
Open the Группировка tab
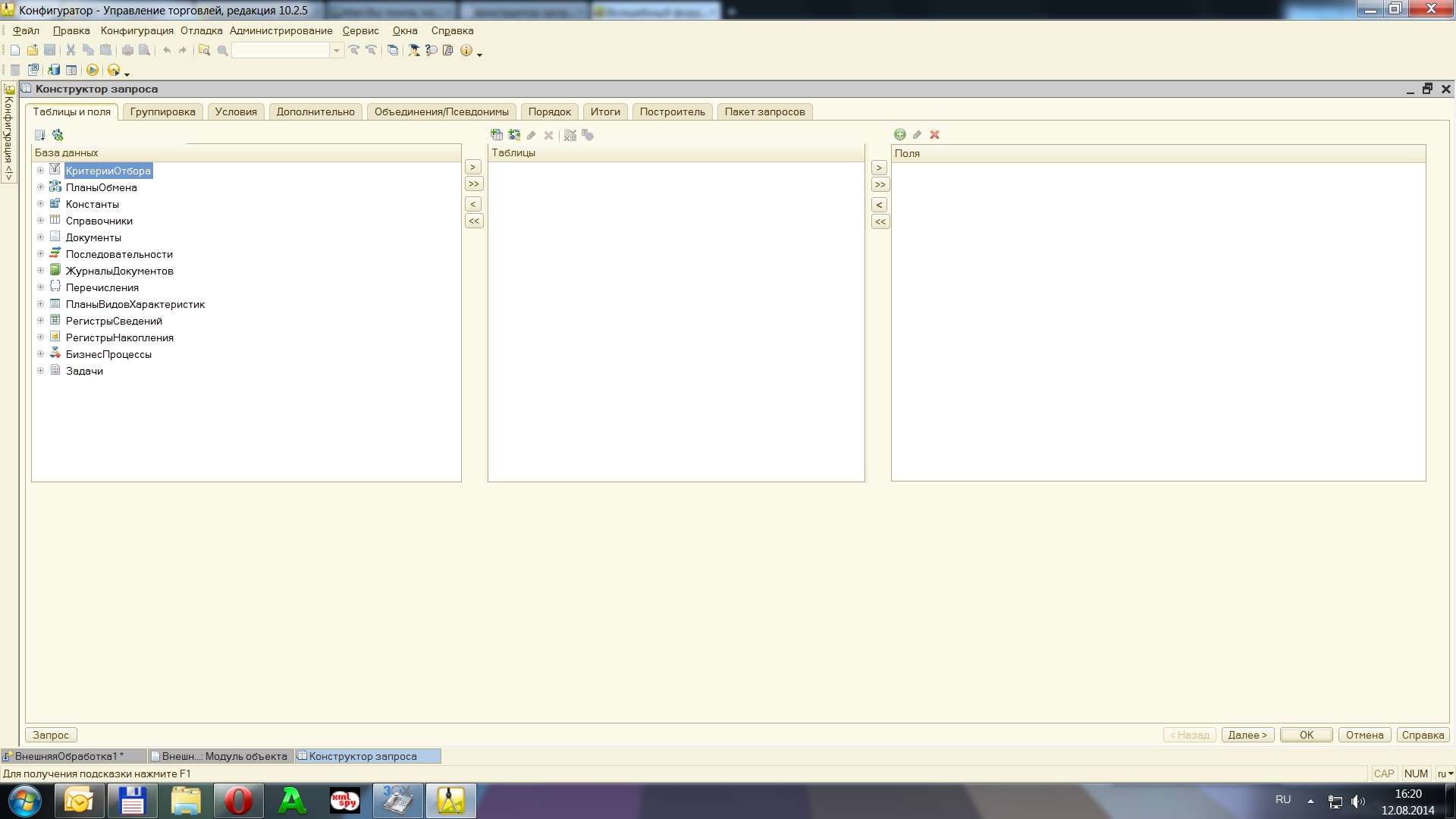162,111
